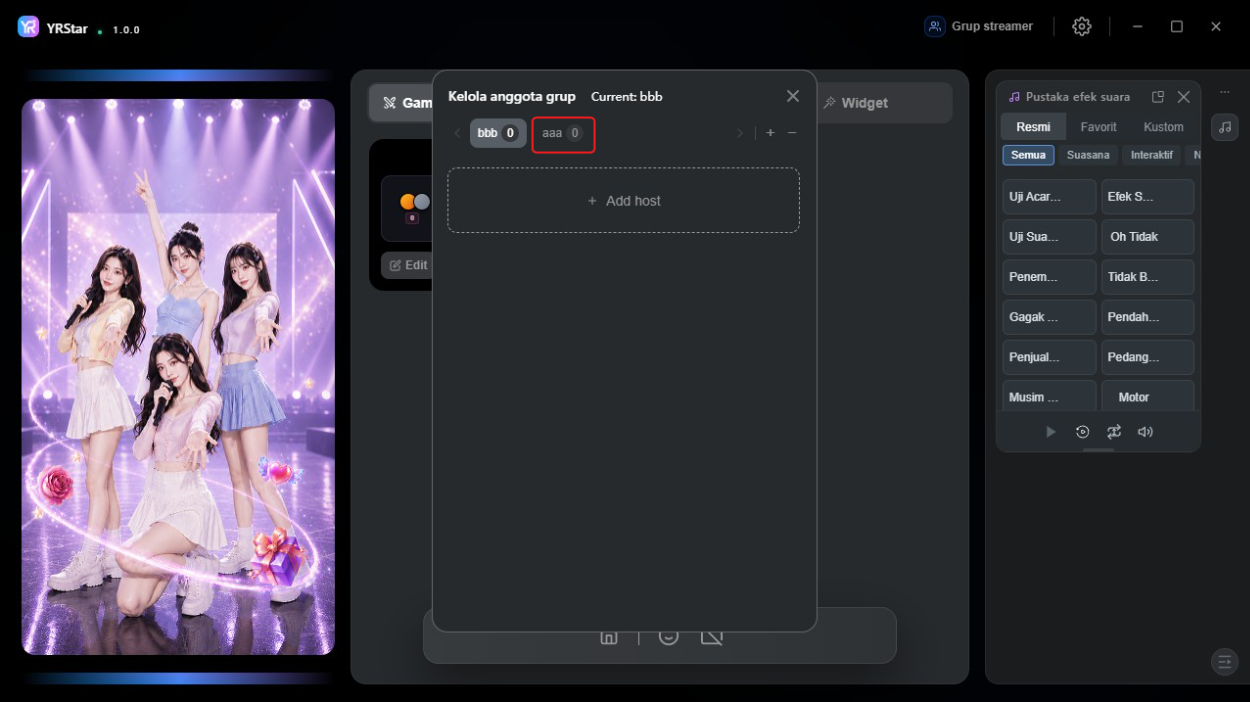
Task: Open the Widget tab
Action: [x=856, y=102]
